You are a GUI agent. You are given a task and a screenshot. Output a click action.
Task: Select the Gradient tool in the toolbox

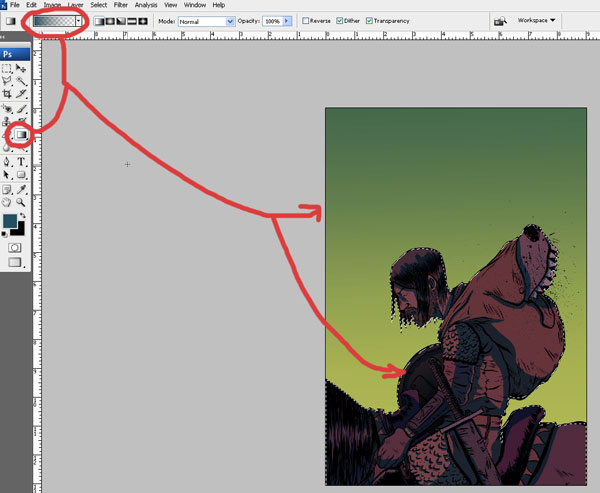click(21, 134)
